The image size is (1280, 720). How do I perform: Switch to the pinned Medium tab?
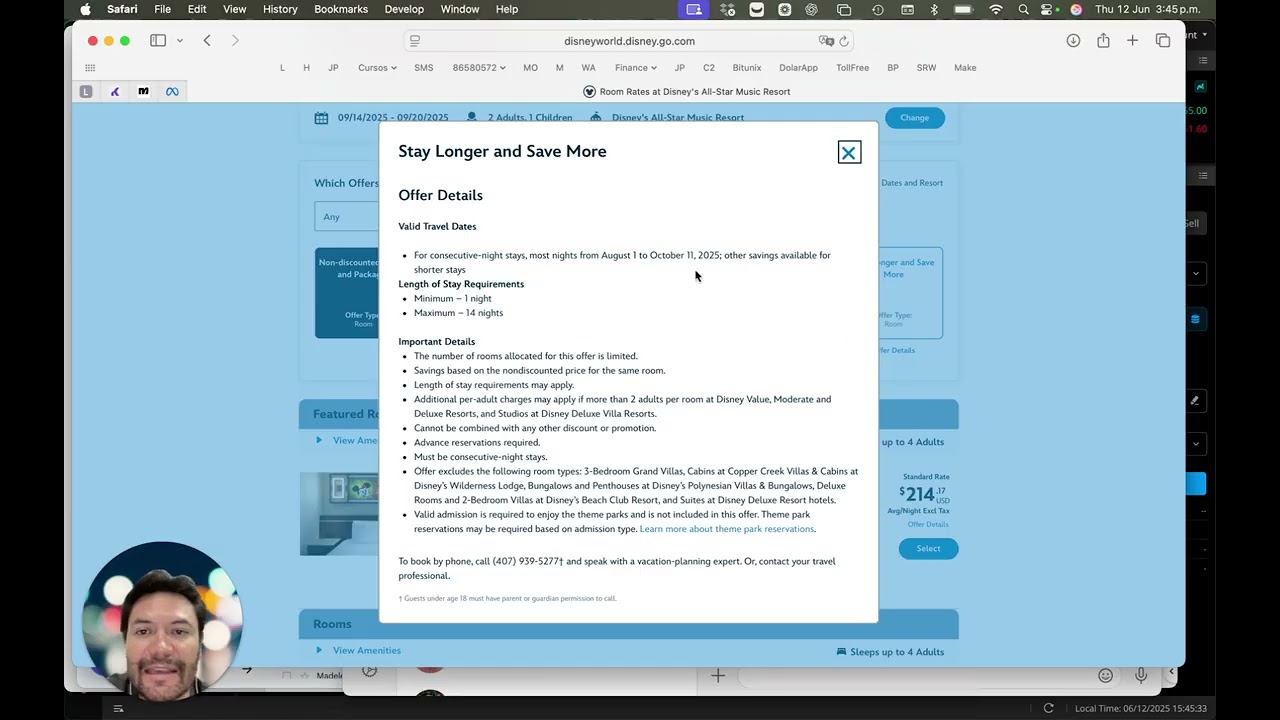143,92
